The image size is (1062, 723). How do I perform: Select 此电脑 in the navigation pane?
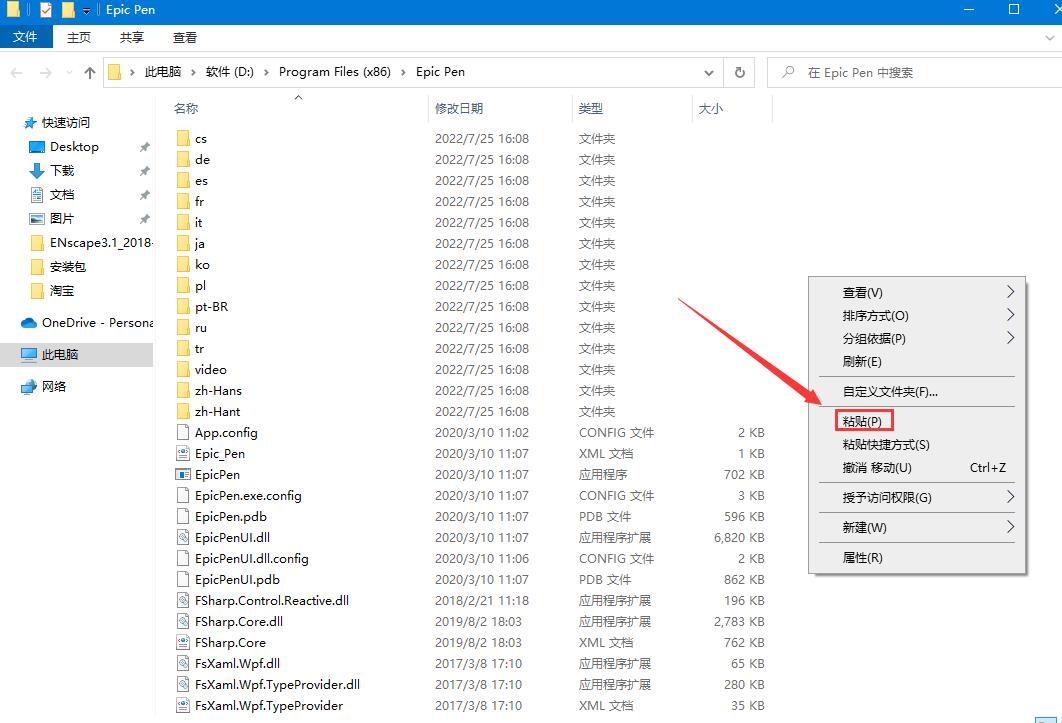[60, 355]
